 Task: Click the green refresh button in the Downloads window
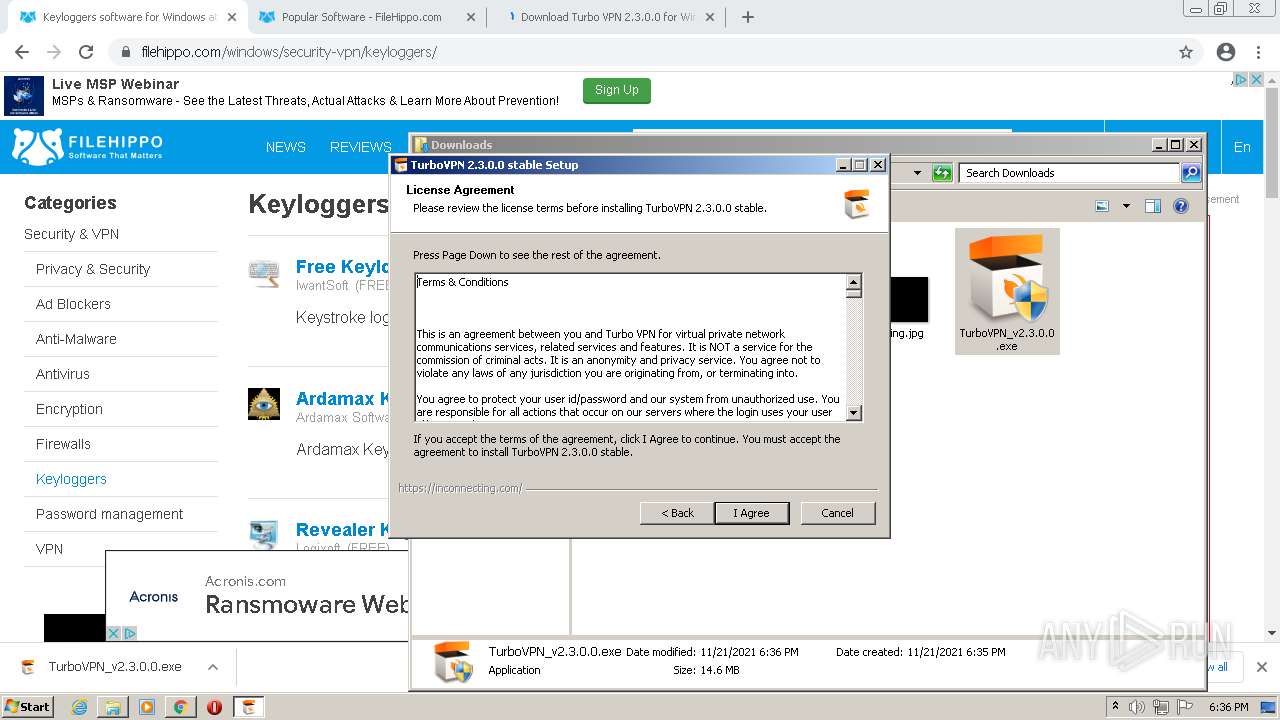click(942, 173)
